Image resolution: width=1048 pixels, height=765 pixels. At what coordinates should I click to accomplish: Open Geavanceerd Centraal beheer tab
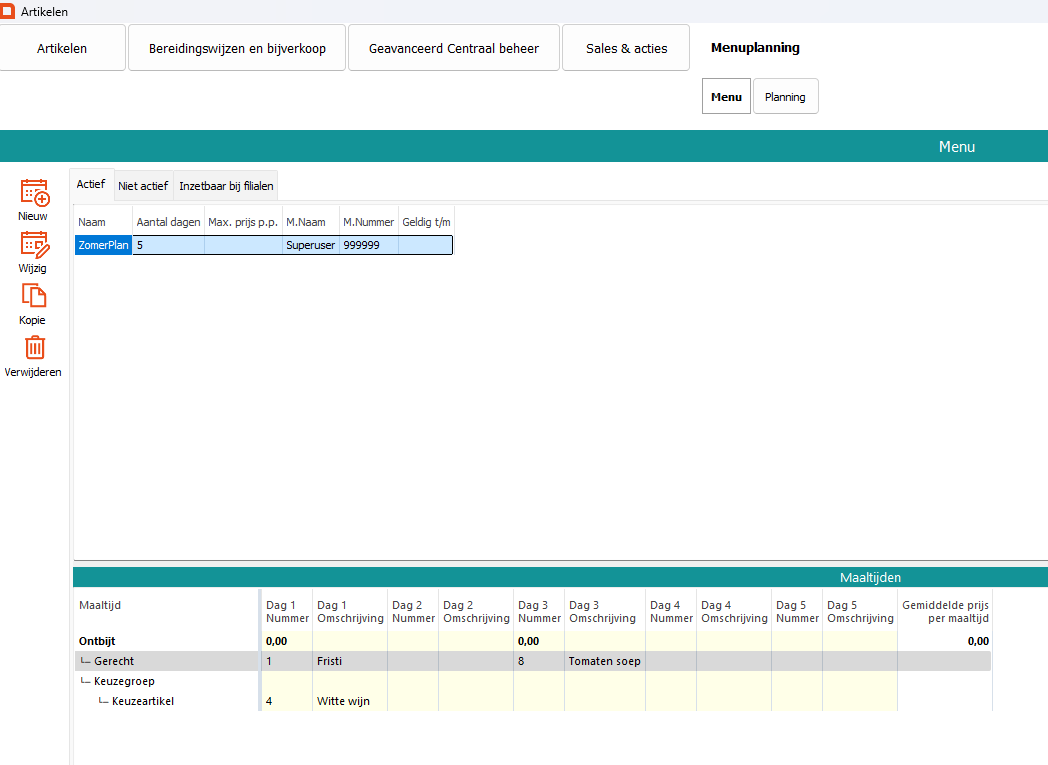point(453,48)
